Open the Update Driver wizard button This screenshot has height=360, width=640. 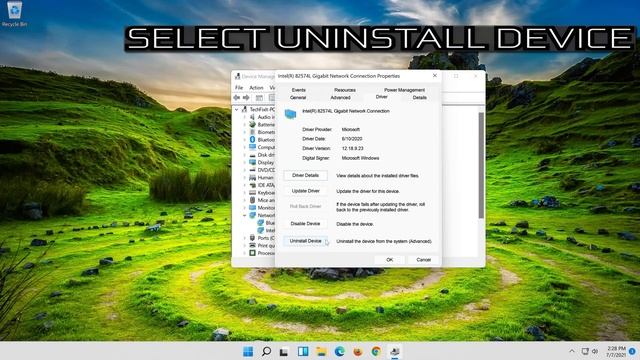click(x=305, y=191)
